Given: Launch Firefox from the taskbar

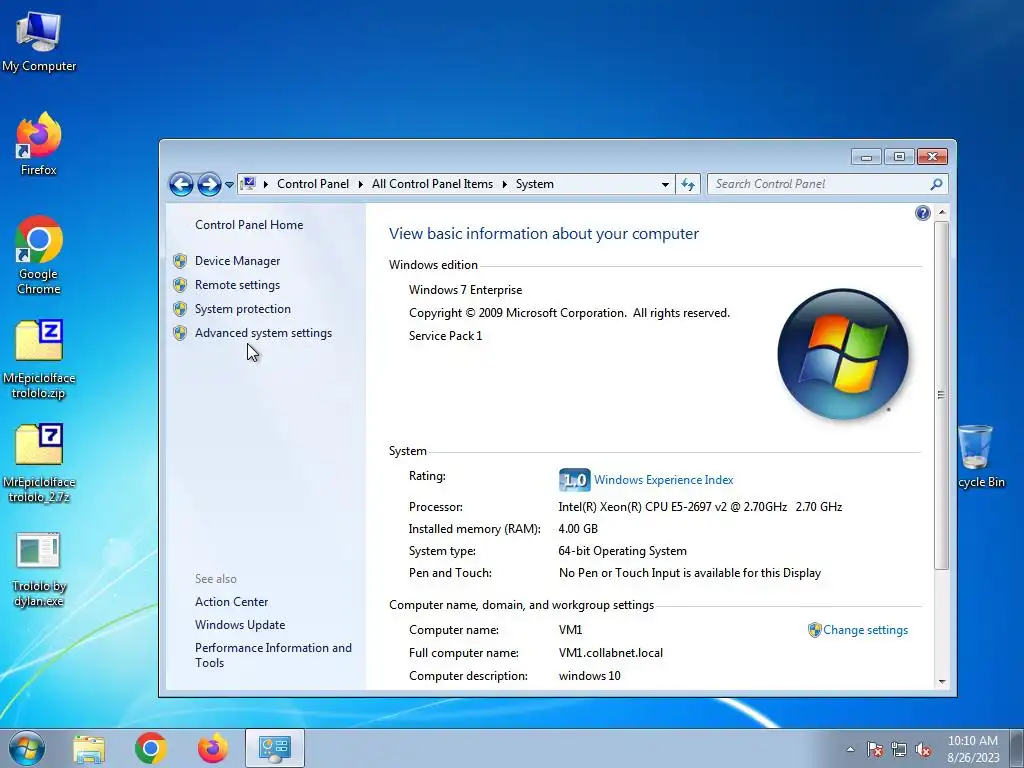Looking at the screenshot, I should click(x=213, y=748).
